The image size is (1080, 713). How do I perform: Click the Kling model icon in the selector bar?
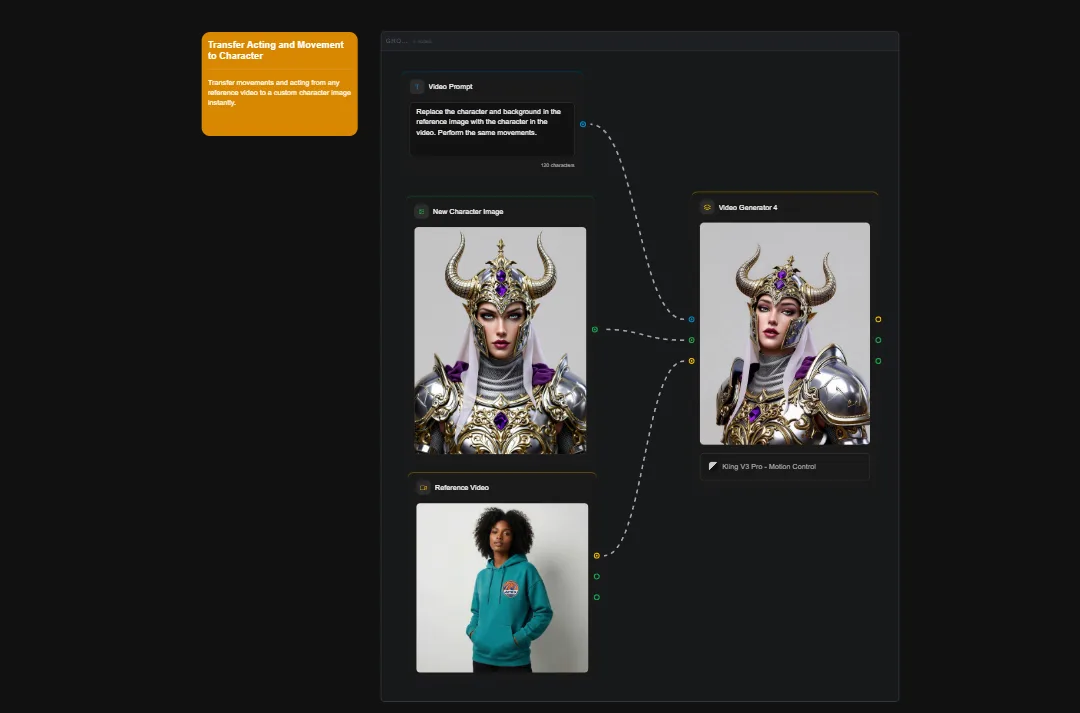[x=712, y=466]
